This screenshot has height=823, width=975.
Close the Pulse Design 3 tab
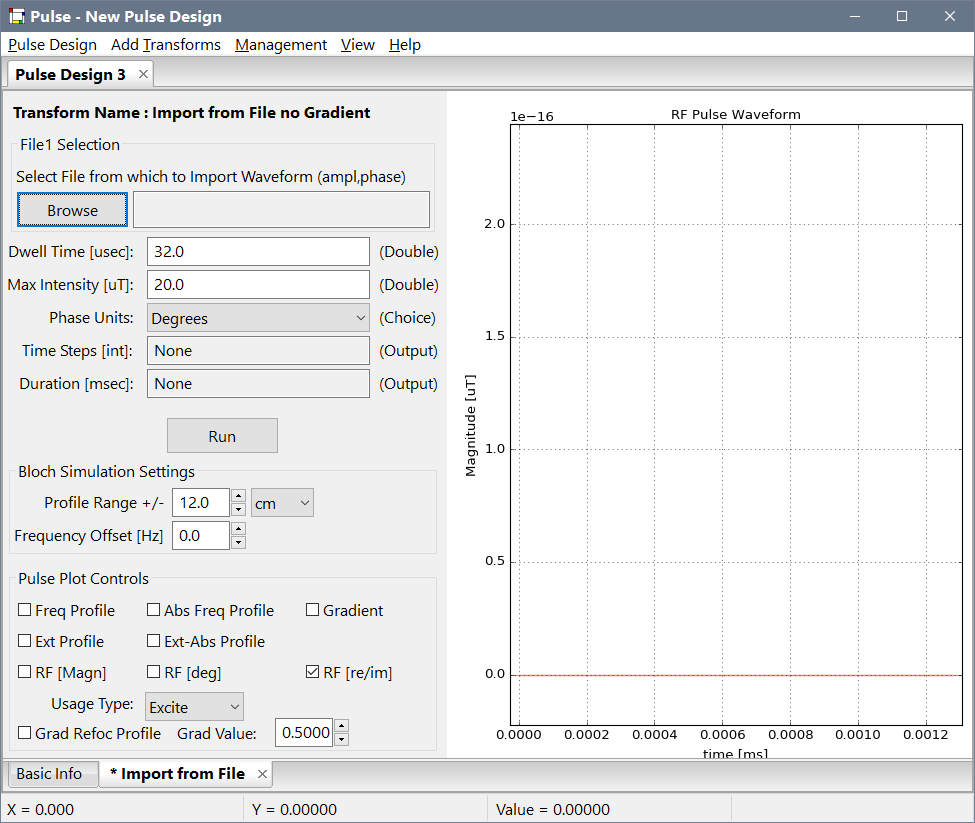coord(143,75)
